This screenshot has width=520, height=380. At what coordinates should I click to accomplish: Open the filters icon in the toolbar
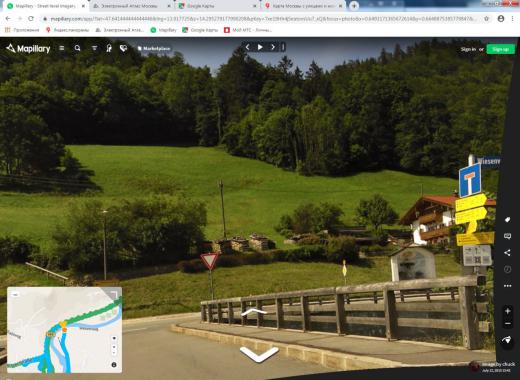pyautogui.click(x=95, y=48)
